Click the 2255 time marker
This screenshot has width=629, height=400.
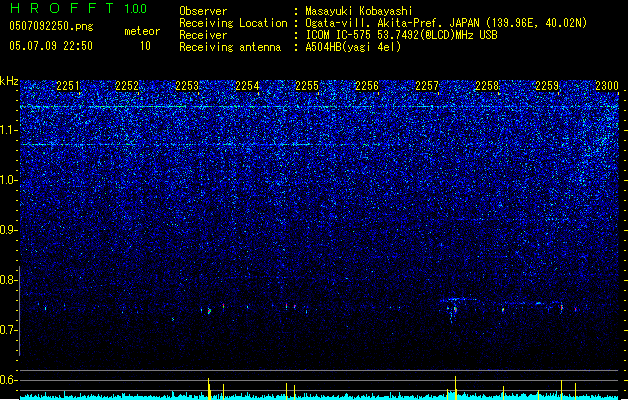coord(307,86)
